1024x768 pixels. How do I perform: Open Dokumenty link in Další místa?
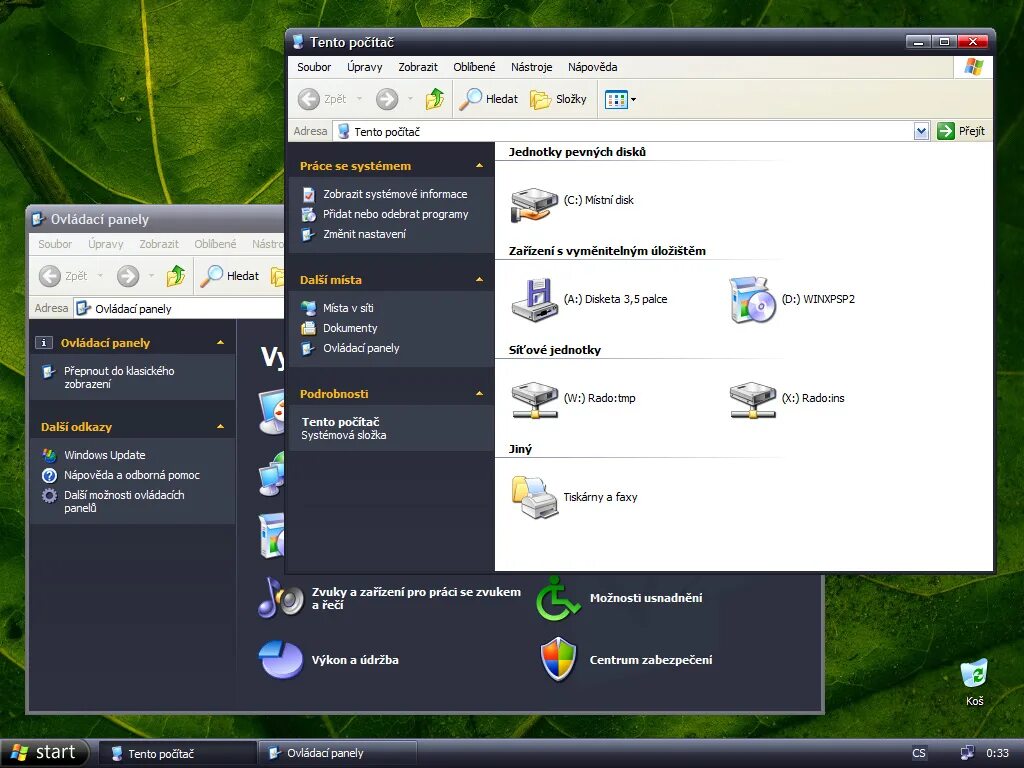[x=350, y=328]
